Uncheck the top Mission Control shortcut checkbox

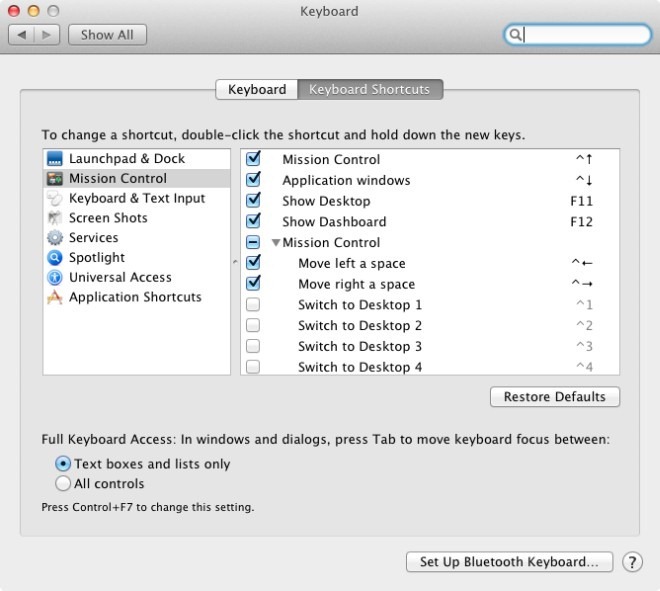tap(253, 159)
